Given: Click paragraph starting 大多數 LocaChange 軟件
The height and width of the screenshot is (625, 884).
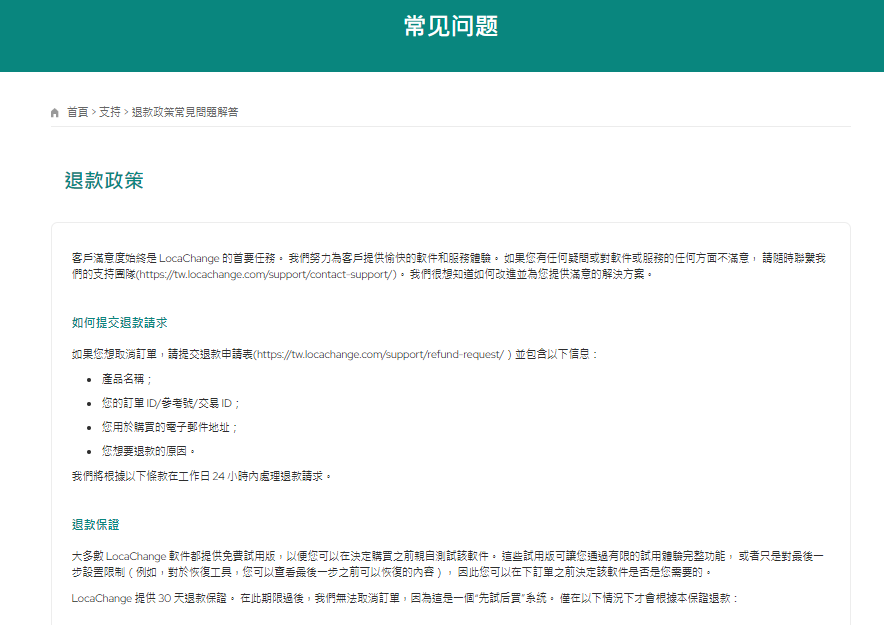Looking at the screenshot, I should 448,564.
